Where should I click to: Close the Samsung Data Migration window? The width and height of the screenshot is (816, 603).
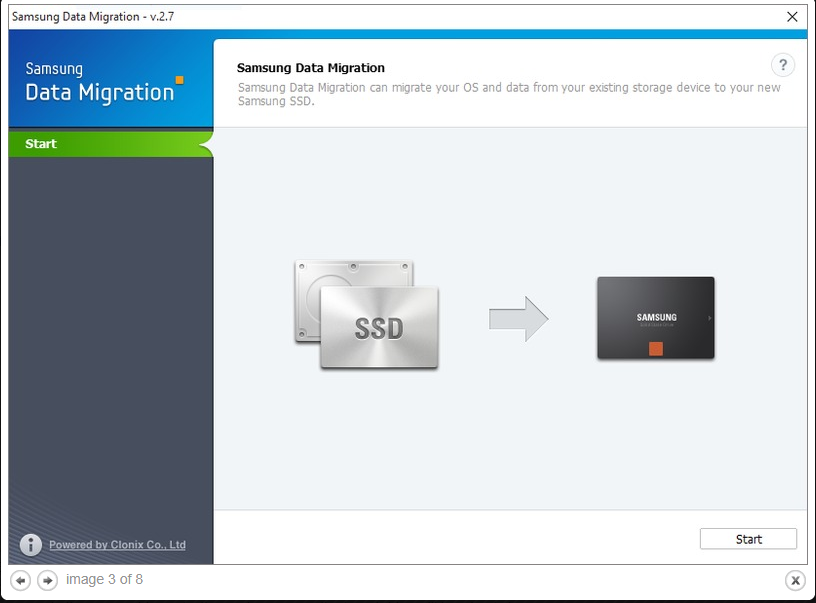pyautogui.click(x=792, y=17)
